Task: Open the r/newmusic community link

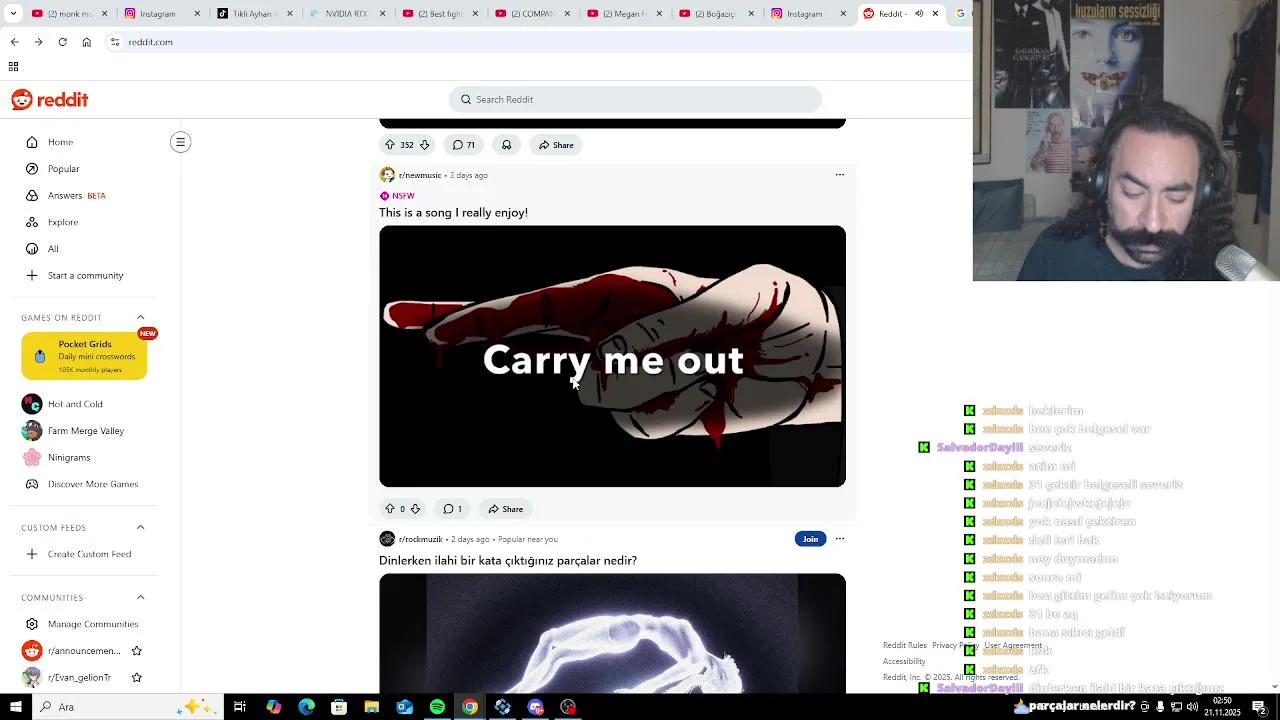Action: [420, 175]
